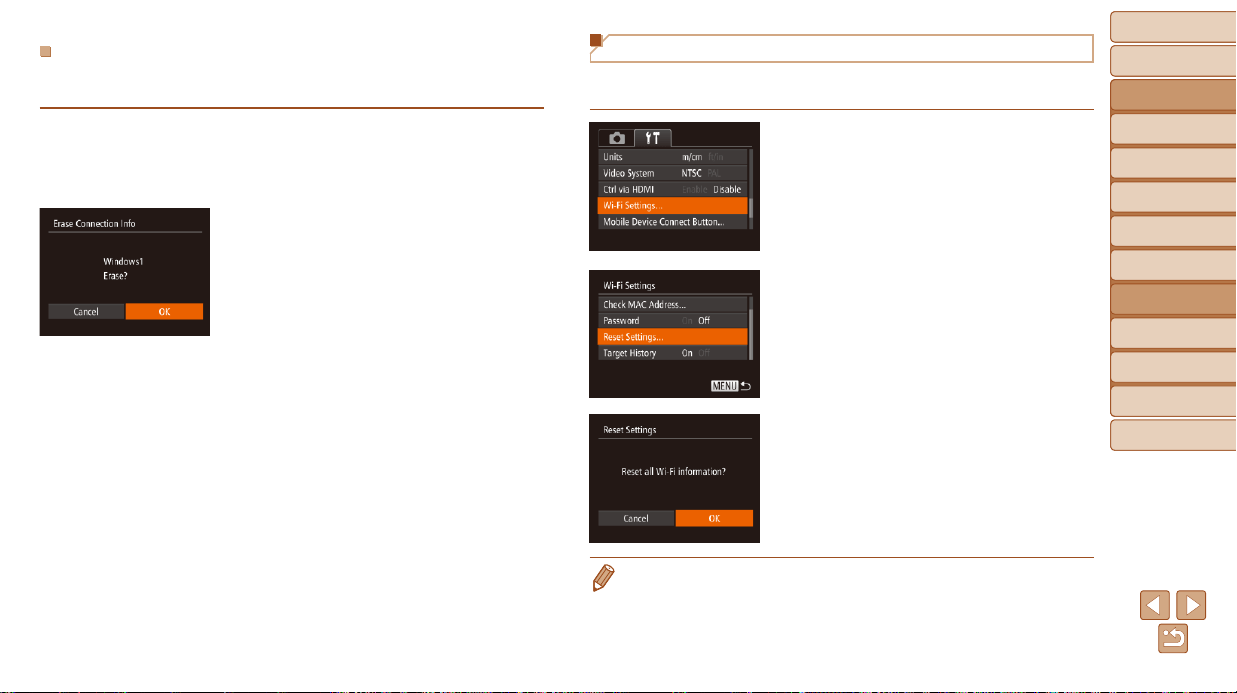Go to the next page arrow
Image resolution: width=1237 pixels, height=693 pixels.
click(1191, 605)
